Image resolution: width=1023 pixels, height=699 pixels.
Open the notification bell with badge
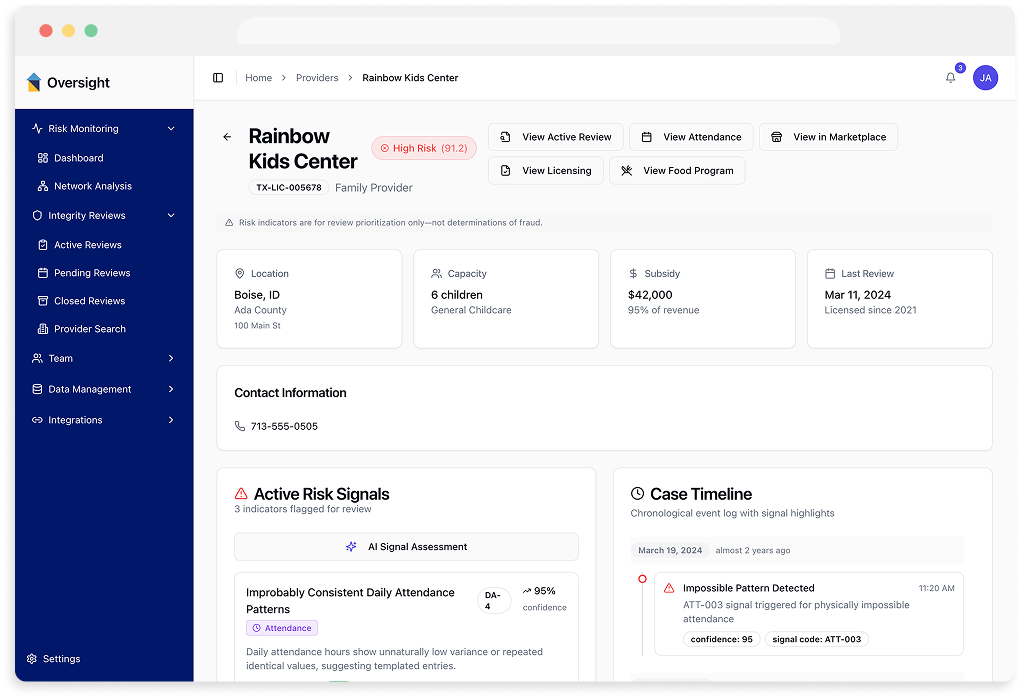point(949,77)
